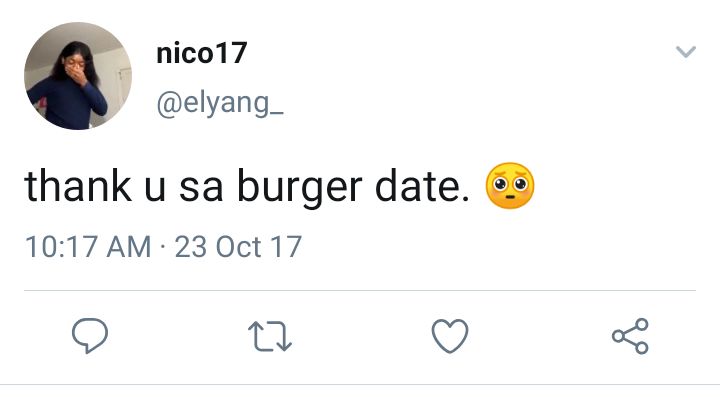
Task: Toggle retweet on nico17's tweet
Action: [x=270, y=336]
